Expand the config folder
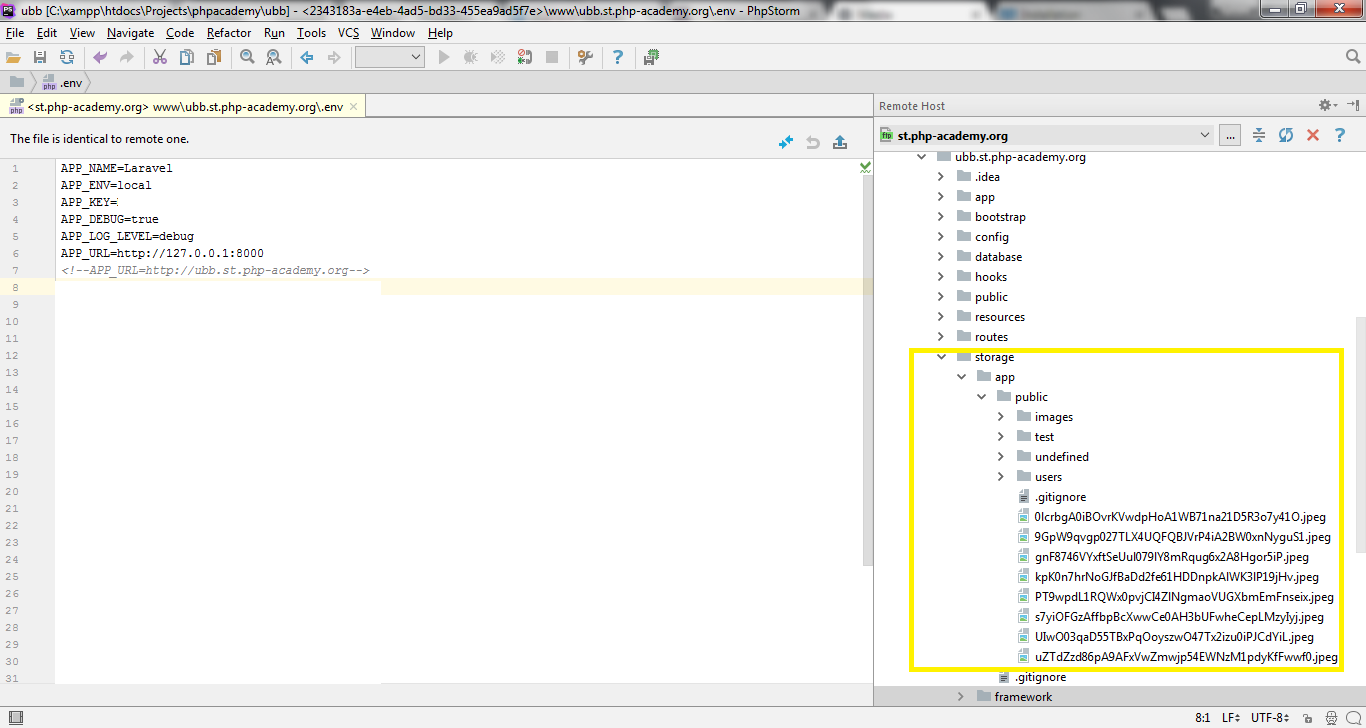 940,237
